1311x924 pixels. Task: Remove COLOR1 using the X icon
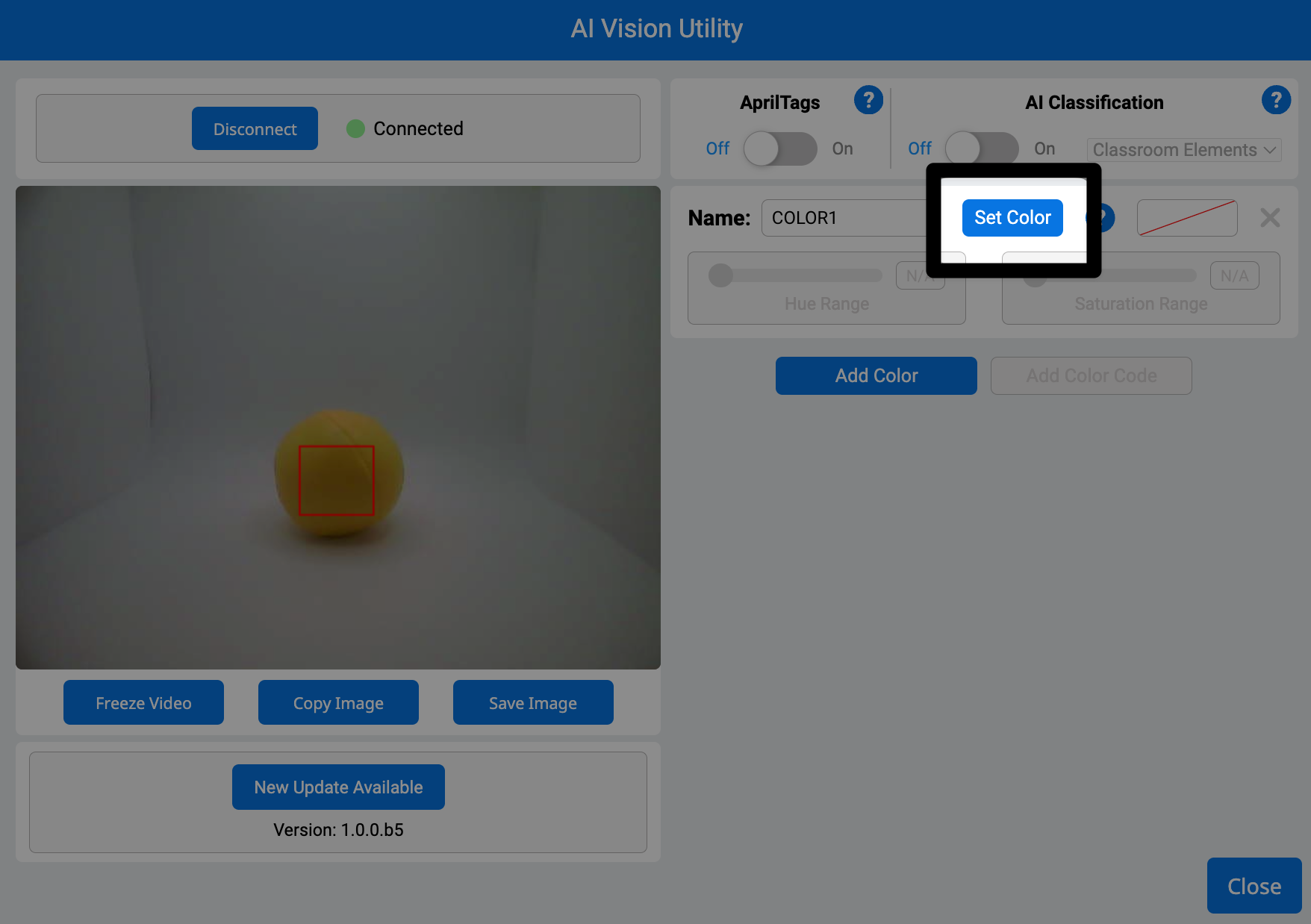point(1269,218)
